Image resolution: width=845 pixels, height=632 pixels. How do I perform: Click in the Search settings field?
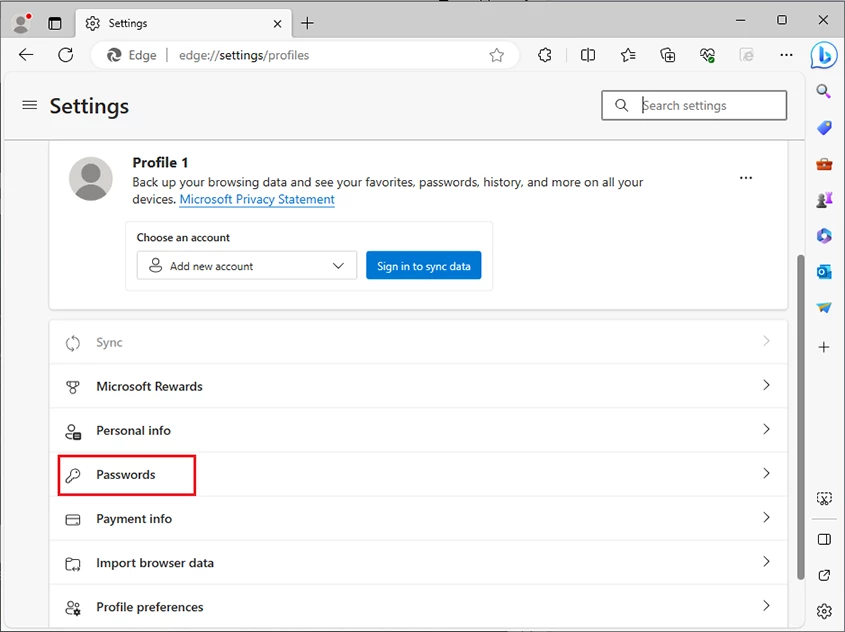tap(694, 105)
